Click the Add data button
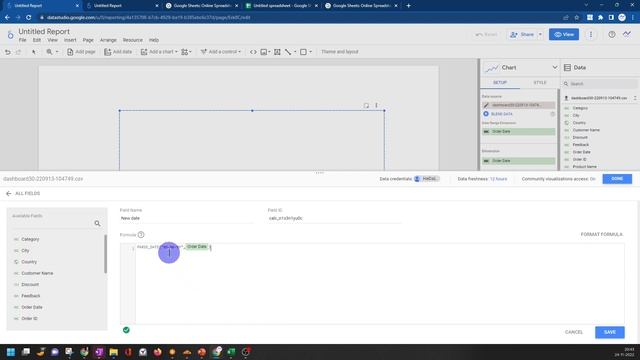640x360 pixels. pyautogui.click(x=118, y=52)
